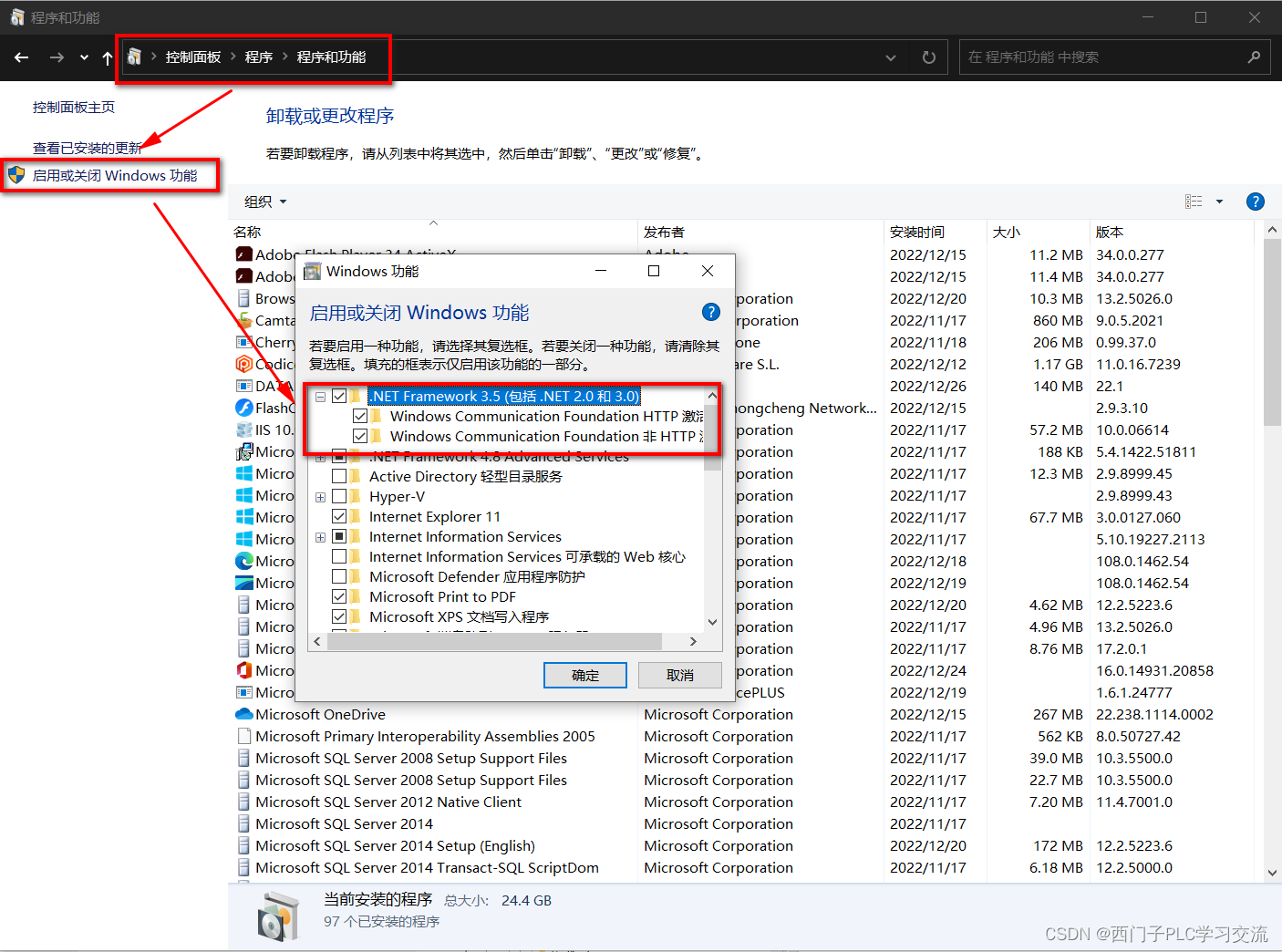Open help in Windows Features dialog
Screen dimensions: 1282x952
pos(711,312)
